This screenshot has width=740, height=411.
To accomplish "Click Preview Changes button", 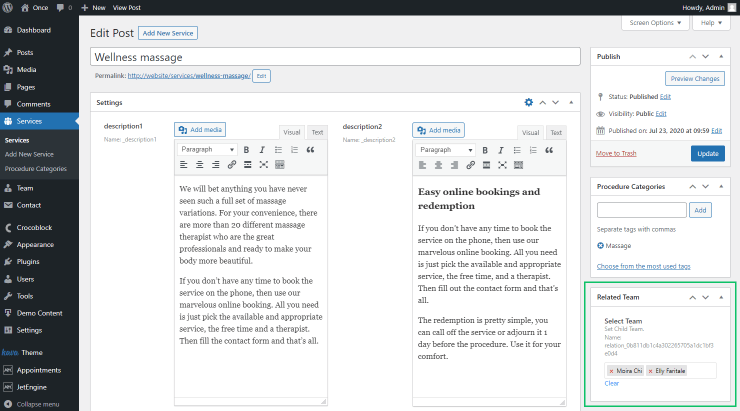I will [695, 79].
